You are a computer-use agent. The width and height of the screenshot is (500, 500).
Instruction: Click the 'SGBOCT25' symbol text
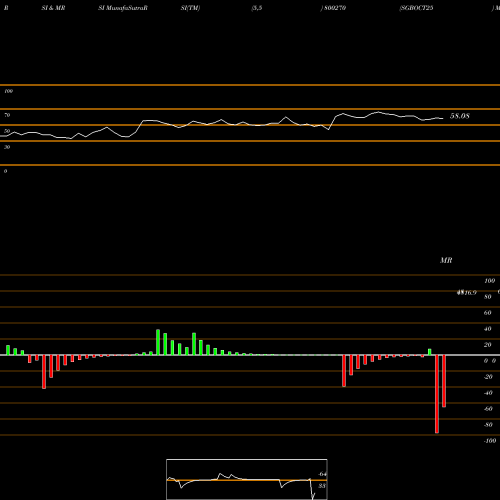tap(417, 8)
